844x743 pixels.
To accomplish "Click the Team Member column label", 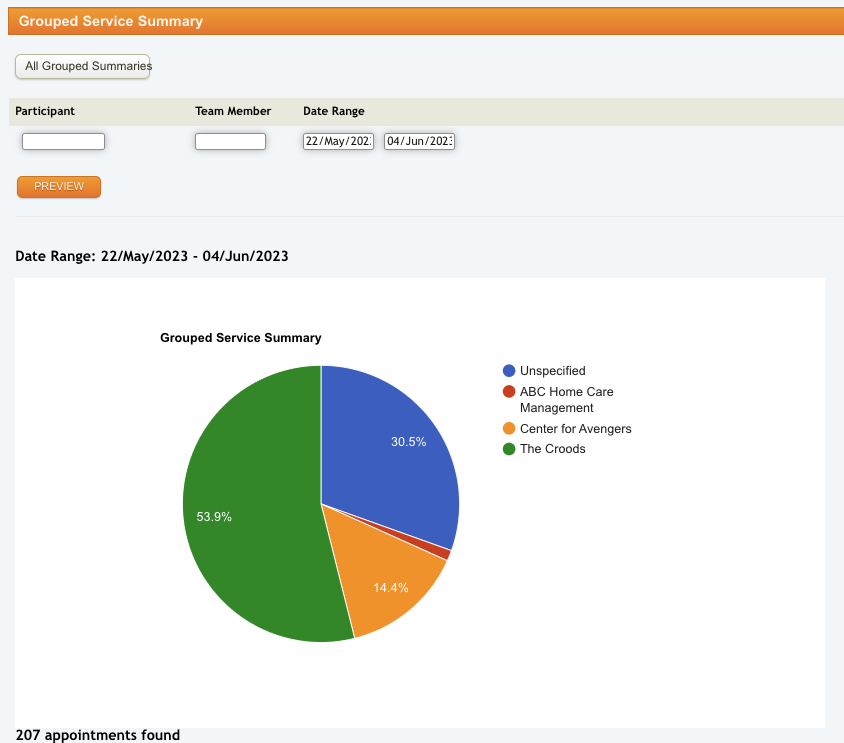I will coord(233,111).
